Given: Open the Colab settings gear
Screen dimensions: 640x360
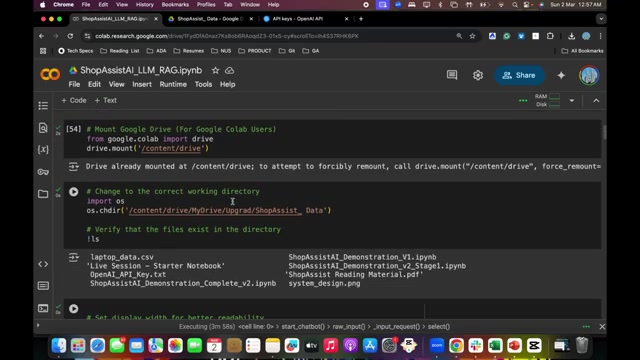Looking at the screenshot, I should coord(478,75).
